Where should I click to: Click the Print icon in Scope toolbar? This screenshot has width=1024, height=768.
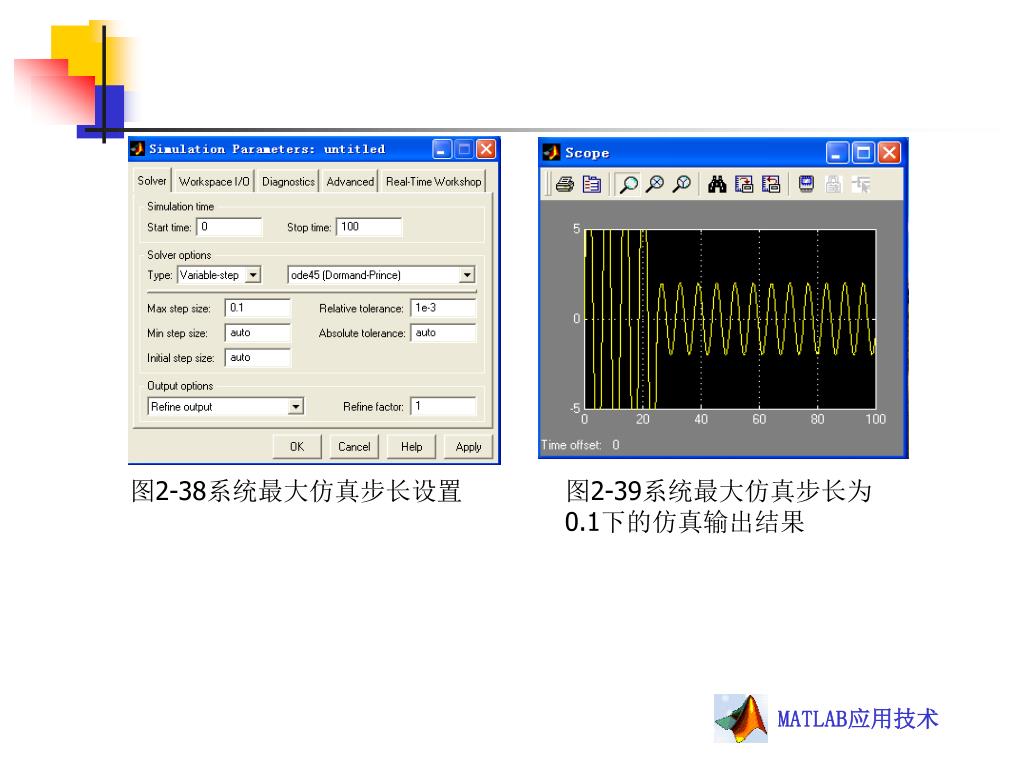click(x=565, y=185)
